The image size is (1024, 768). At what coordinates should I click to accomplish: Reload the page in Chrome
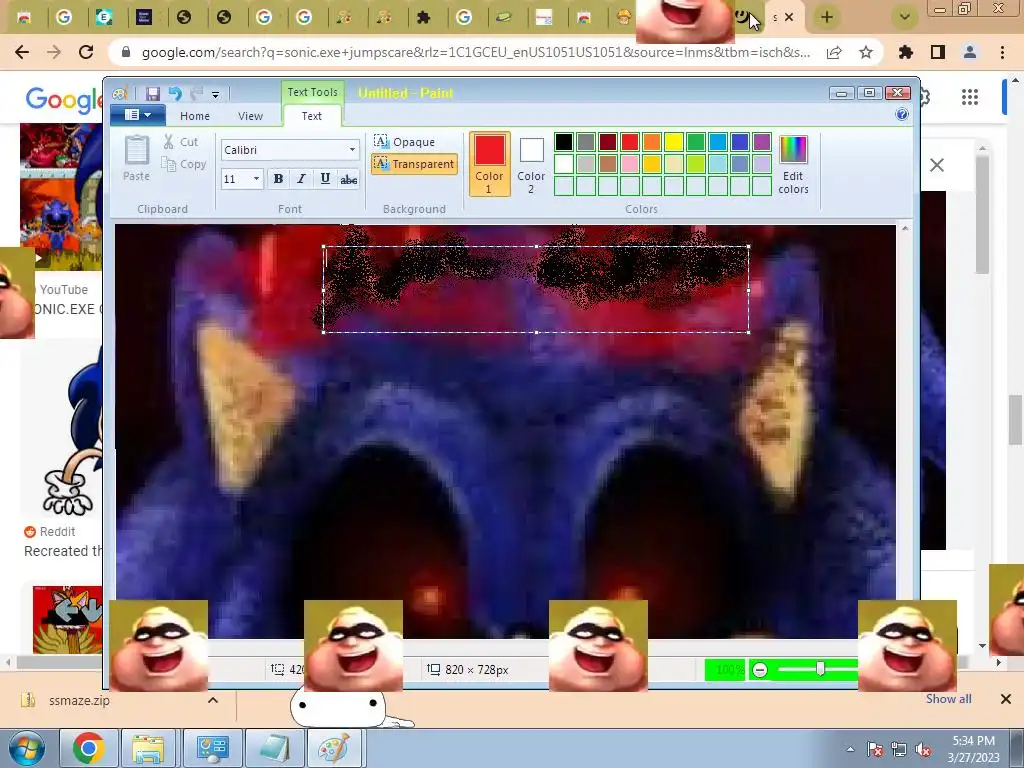[86, 52]
